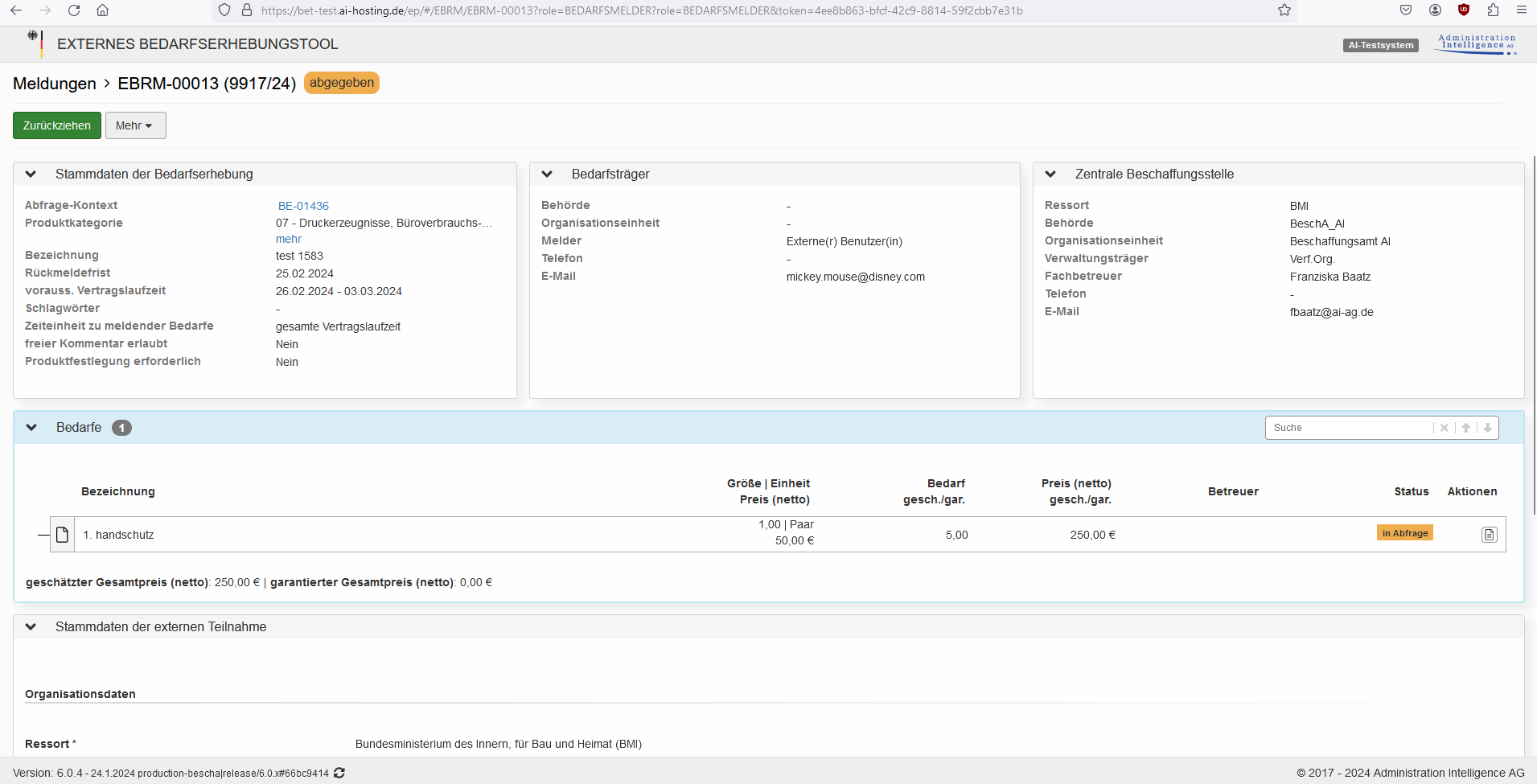This screenshot has height=784, width=1537.
Task: Collapse the Bedarfe section
Action: point(31,428)
